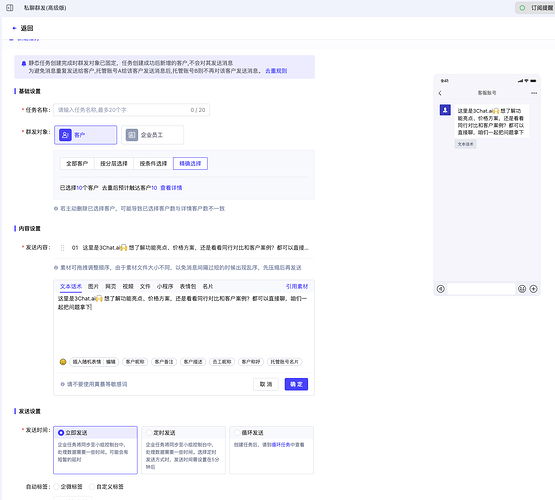Click the 返回 back arrow
The width and height of the screenshot is (555, 500).
[x=14, y=28]
